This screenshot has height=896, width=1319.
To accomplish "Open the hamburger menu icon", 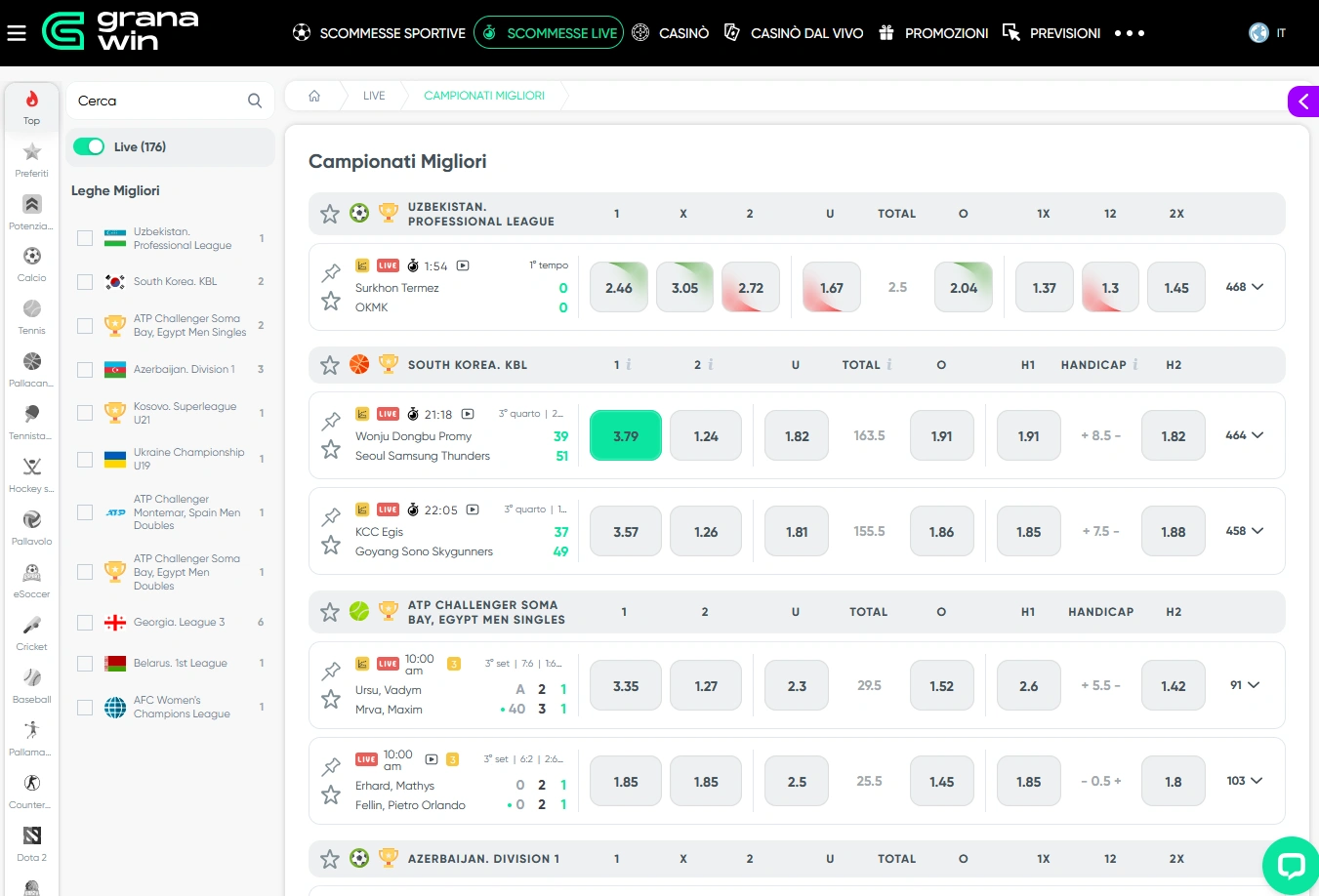I will pos(17,33).
